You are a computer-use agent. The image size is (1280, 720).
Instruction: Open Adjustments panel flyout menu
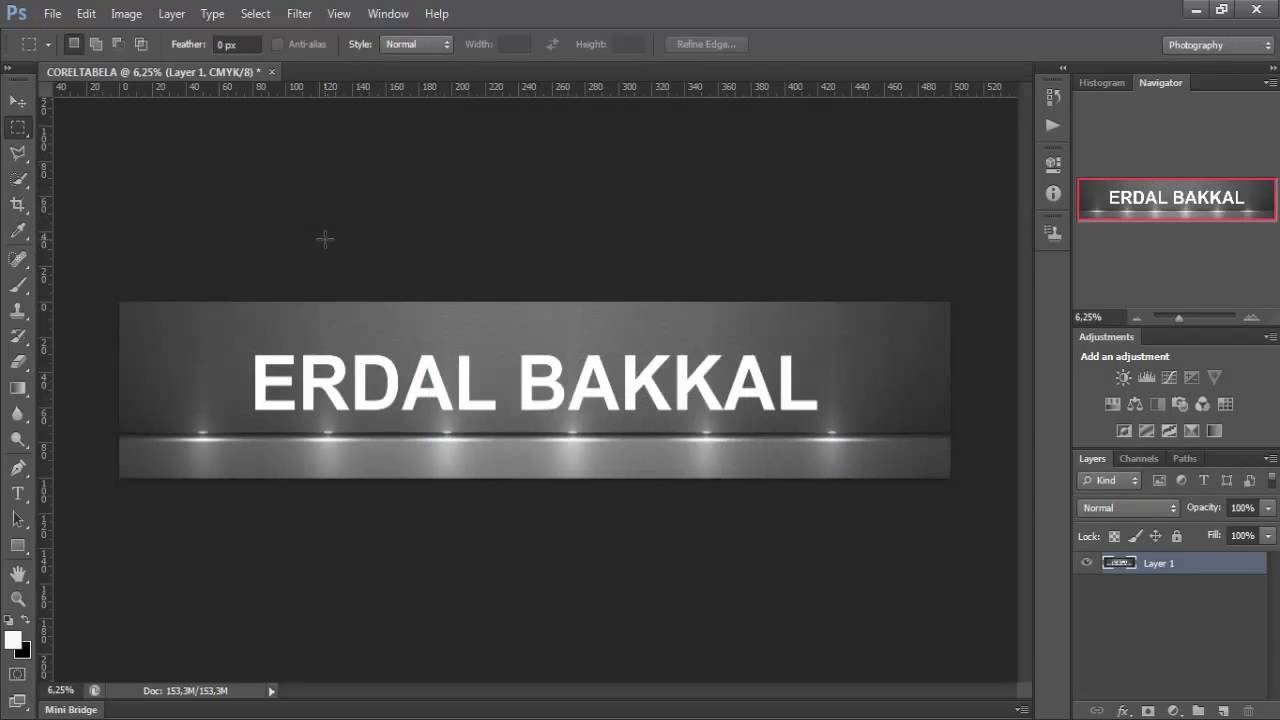[1270, 337]
